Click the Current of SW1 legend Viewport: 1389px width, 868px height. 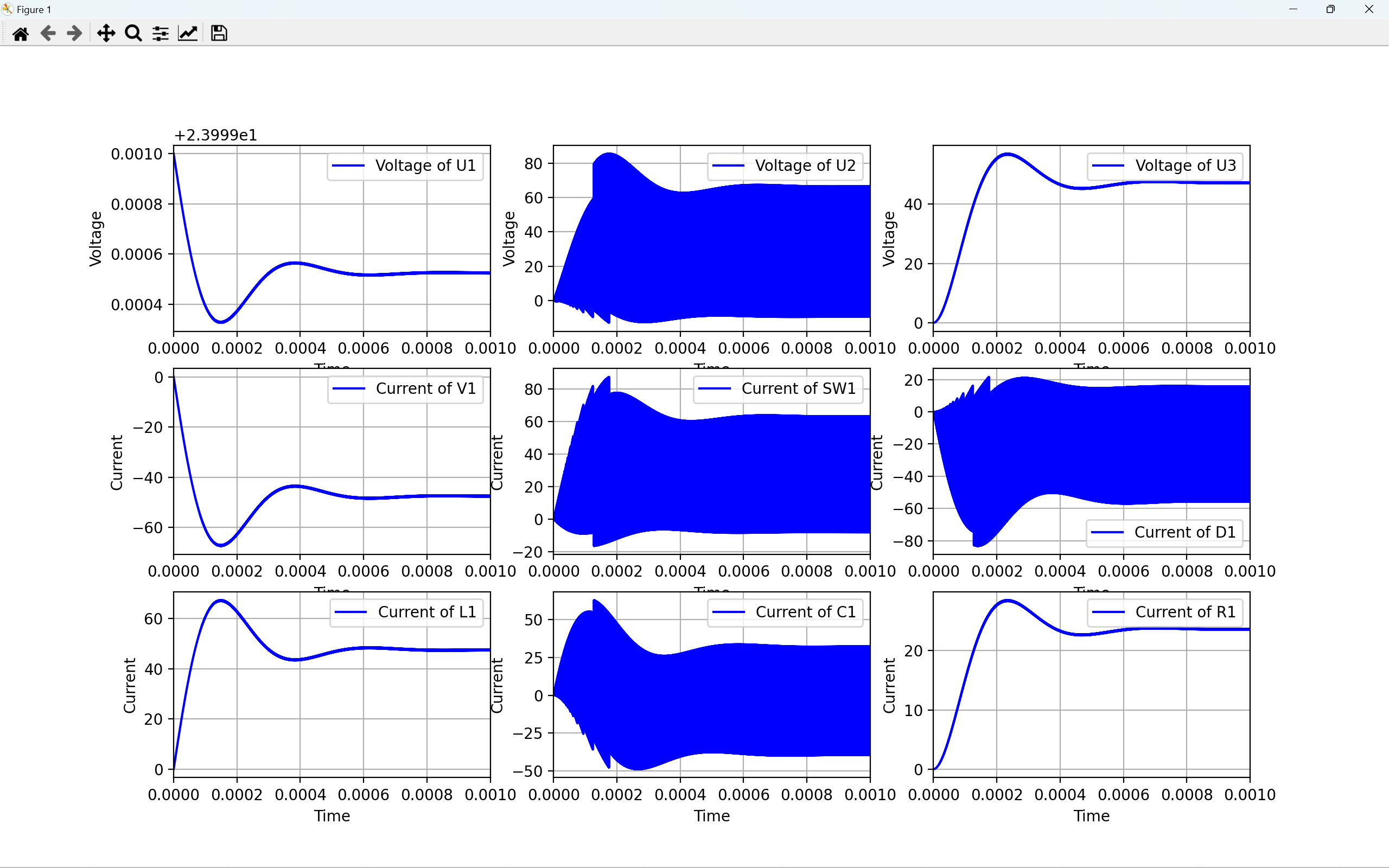click(778, 389)
